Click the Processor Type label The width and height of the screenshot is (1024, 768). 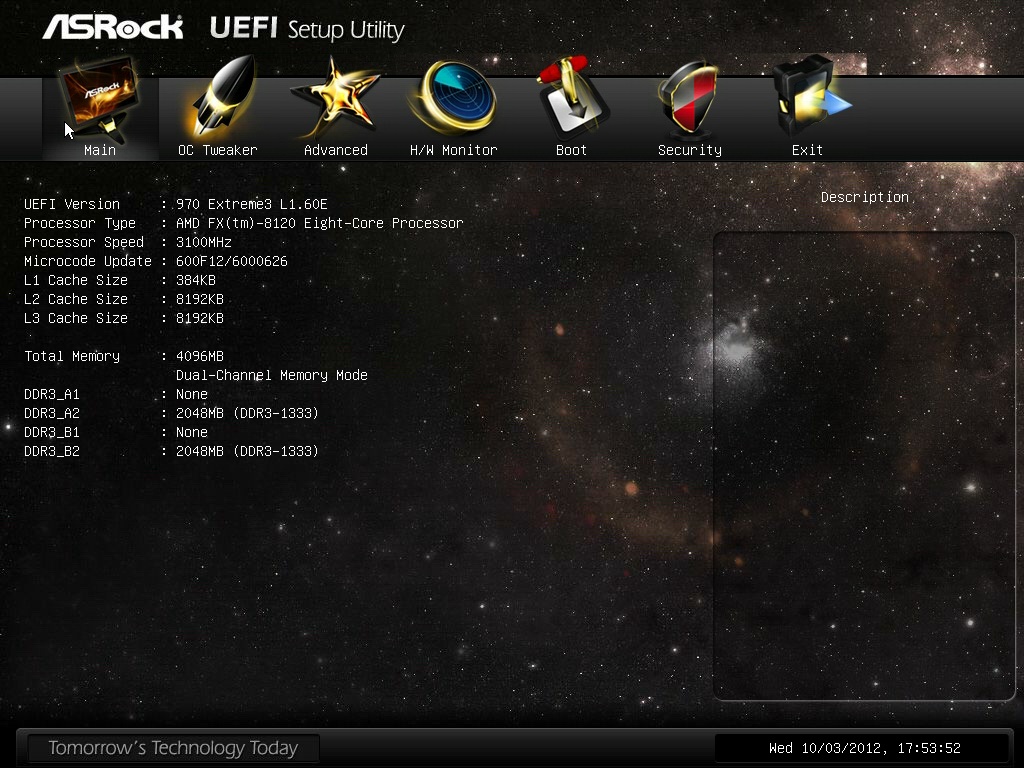80,223
